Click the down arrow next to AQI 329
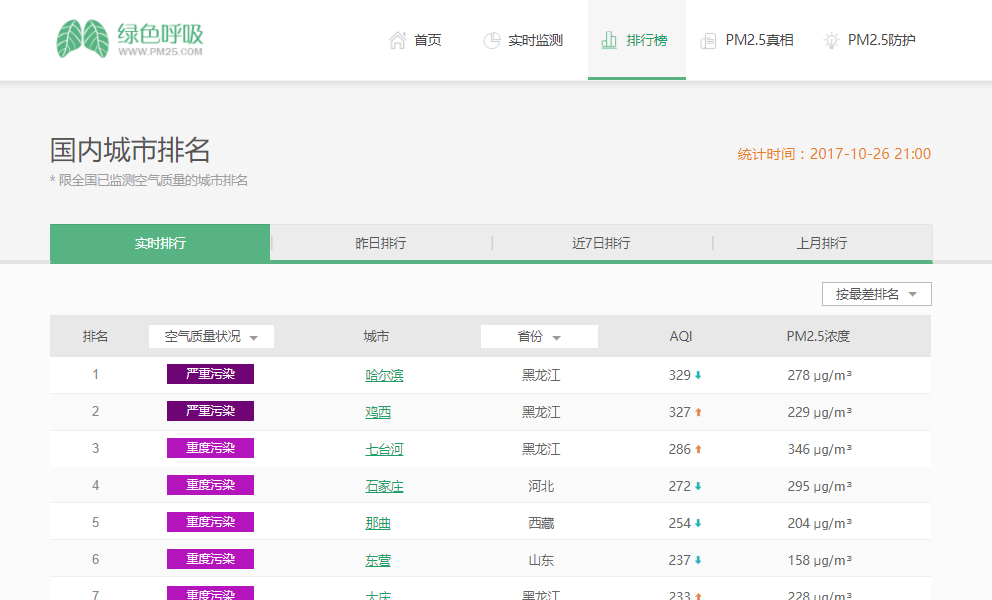 point(698,375)
